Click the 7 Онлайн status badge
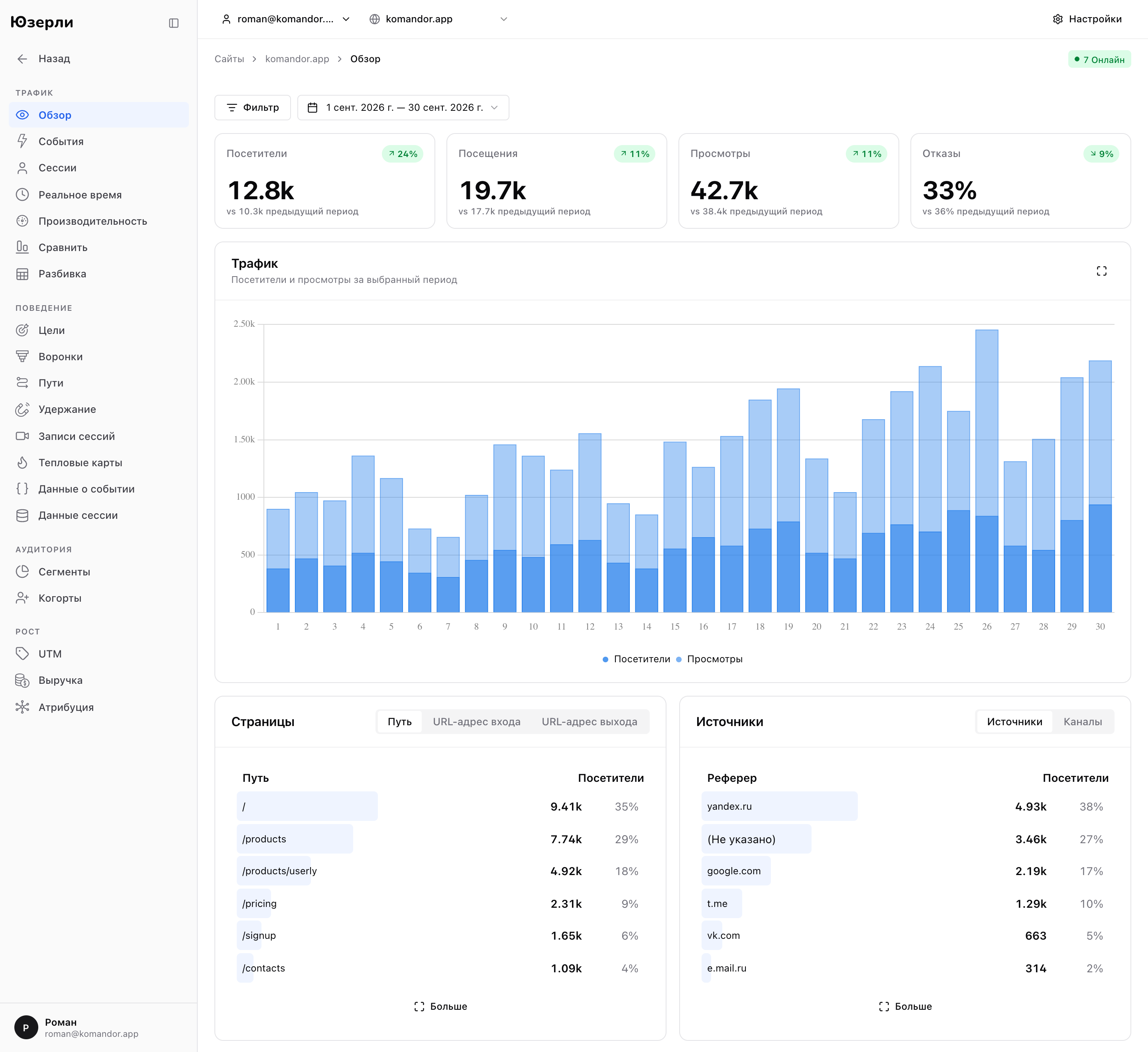 click(1099, 59)
